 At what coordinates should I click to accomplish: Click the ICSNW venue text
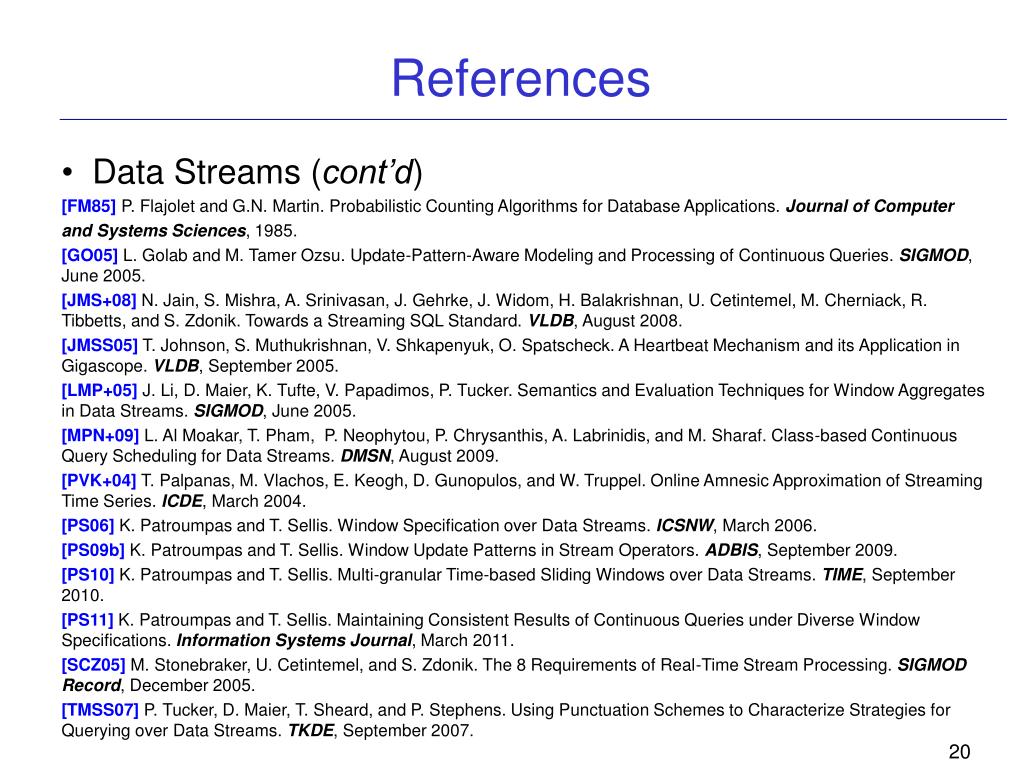coord(685,526)
